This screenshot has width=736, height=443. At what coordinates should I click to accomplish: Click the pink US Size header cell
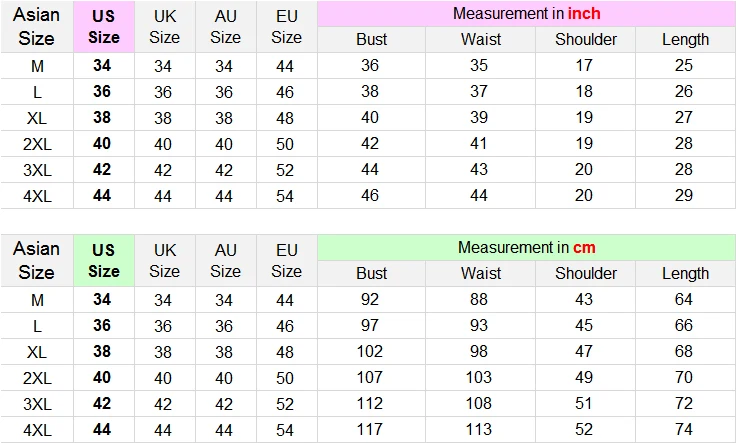pos(104,27)
